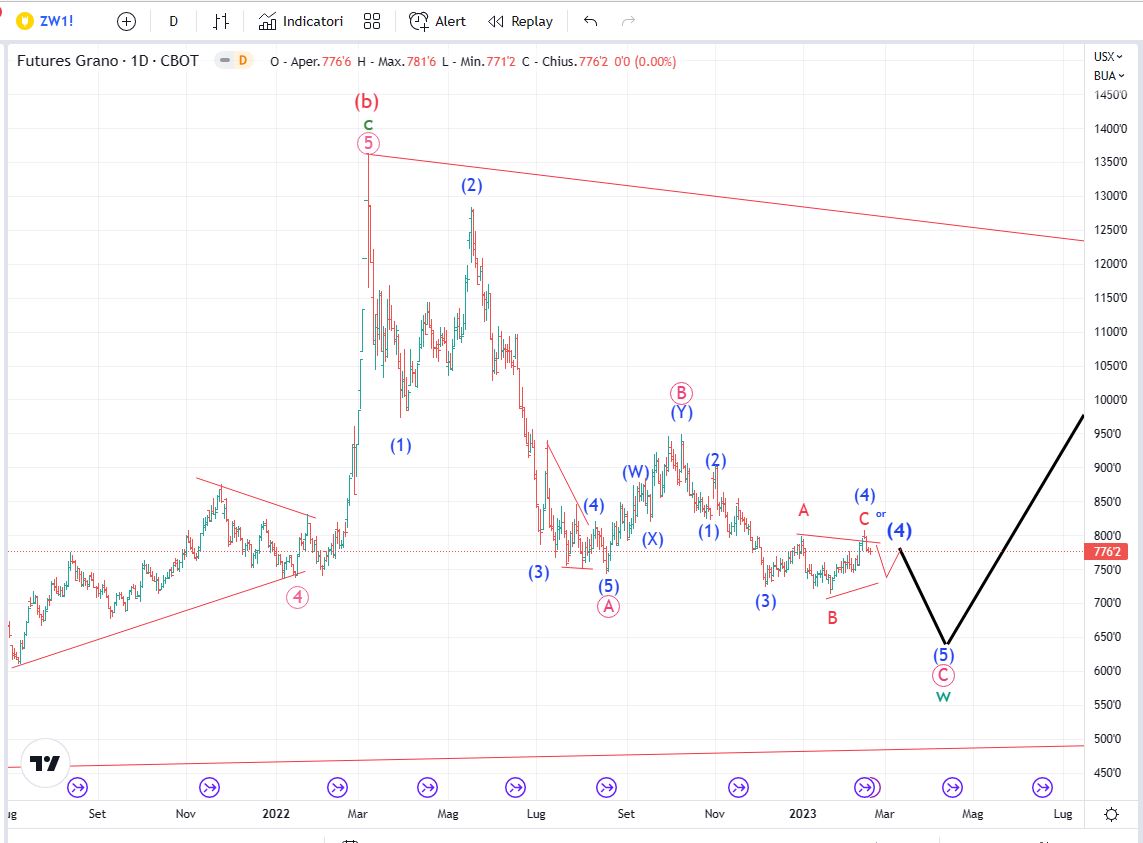
Task: Start bar Replay mode
Action: point(520,21)
